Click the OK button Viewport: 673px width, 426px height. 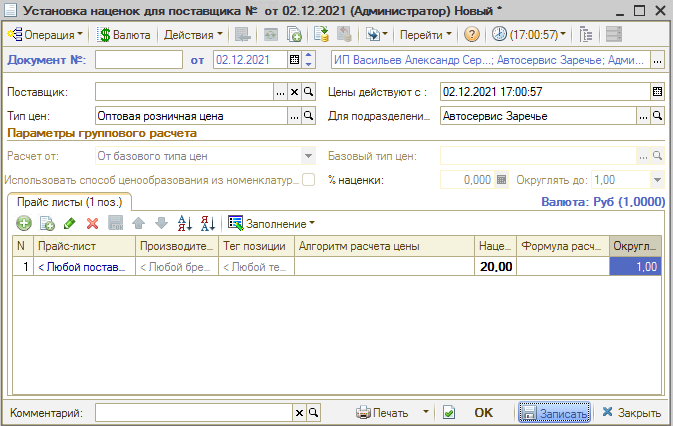coord(483,412)
